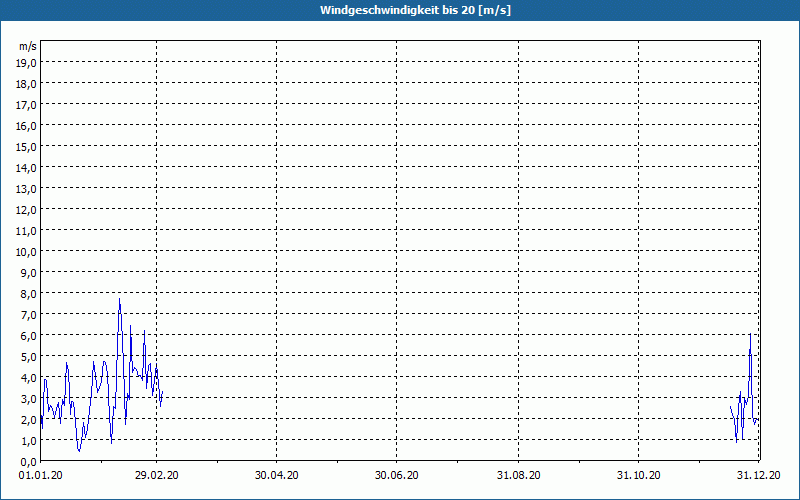The height and width of the screenshot is (500, 800).
Task: Click the 0,0 origin label on the y-axis
Action: point(27,461)
